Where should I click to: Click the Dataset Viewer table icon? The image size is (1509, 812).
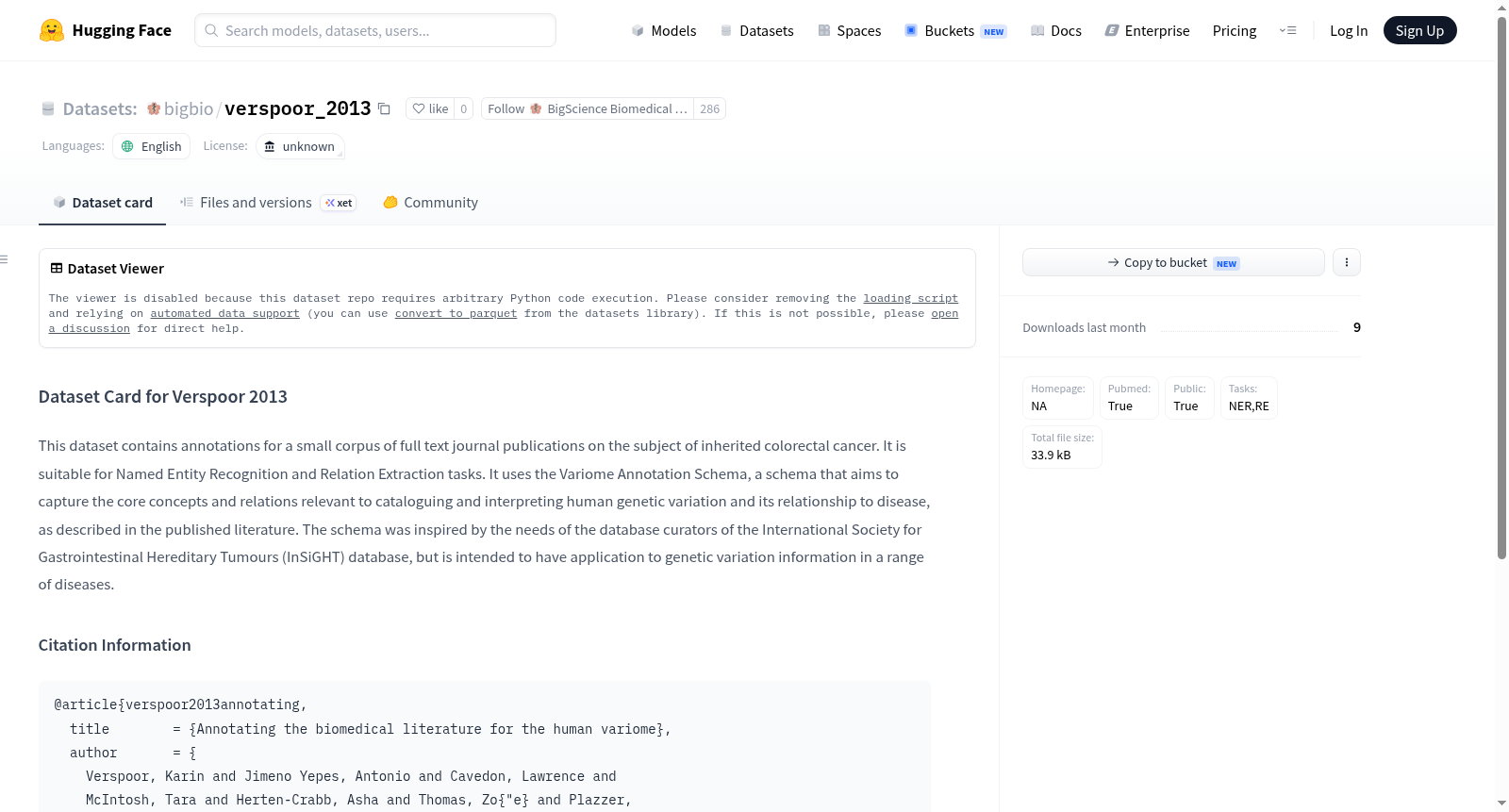[57, 269]
